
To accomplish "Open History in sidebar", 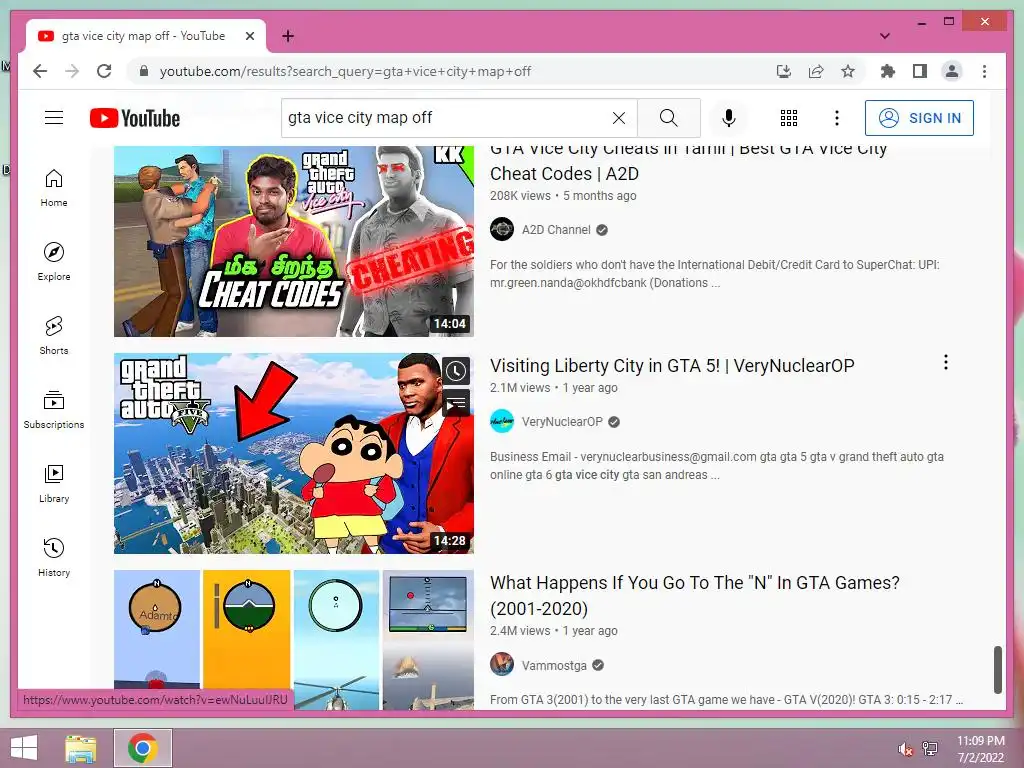I will [x=54, y=557].
